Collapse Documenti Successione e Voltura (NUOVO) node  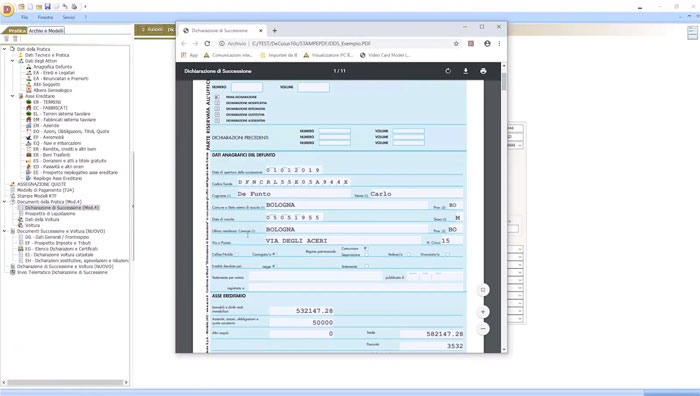click(x=4, y=231)
